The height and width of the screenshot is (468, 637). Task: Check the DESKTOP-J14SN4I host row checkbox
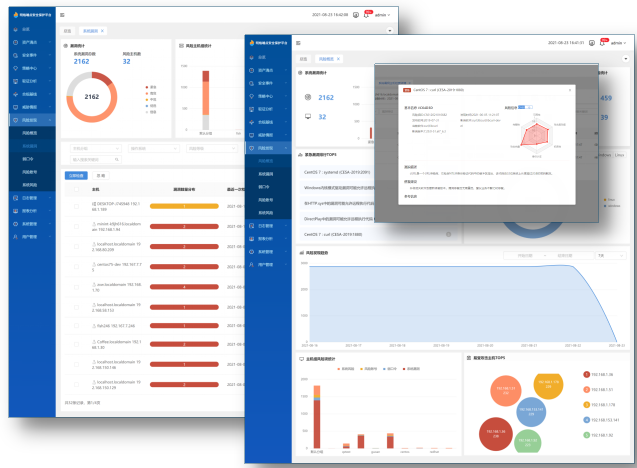(x=76, y=206)
